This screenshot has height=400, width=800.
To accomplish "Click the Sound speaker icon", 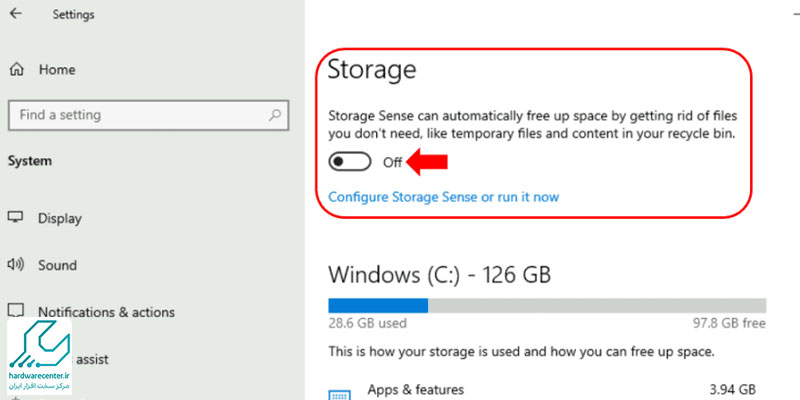I will pos(15,265).
